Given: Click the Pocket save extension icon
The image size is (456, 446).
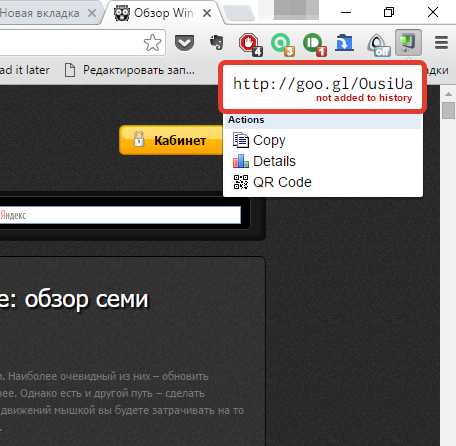Looking at the screenshot, I should point(184,43).
